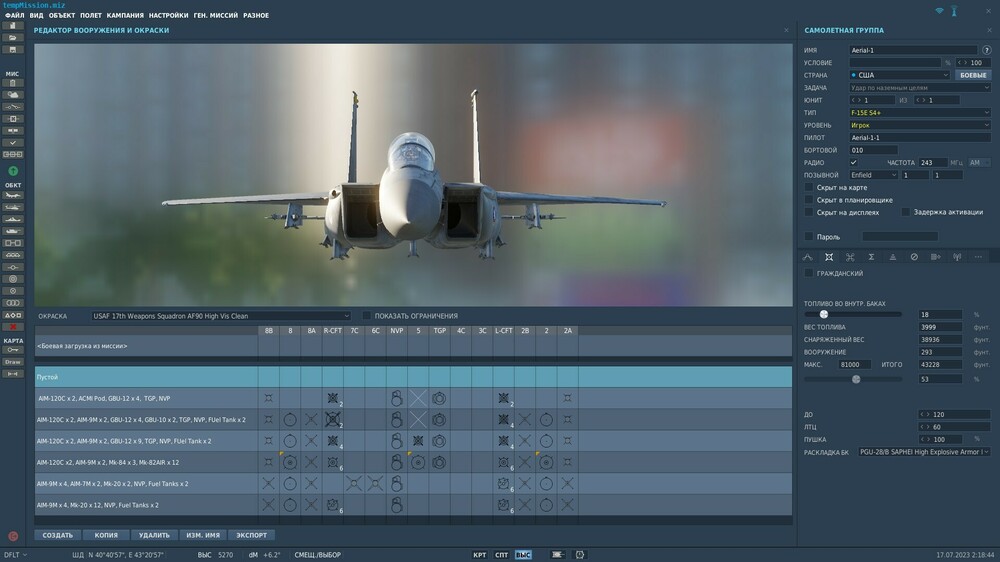Click the green arrow icon in left toolbar
1000x562 pixels.
click(13, 171)
